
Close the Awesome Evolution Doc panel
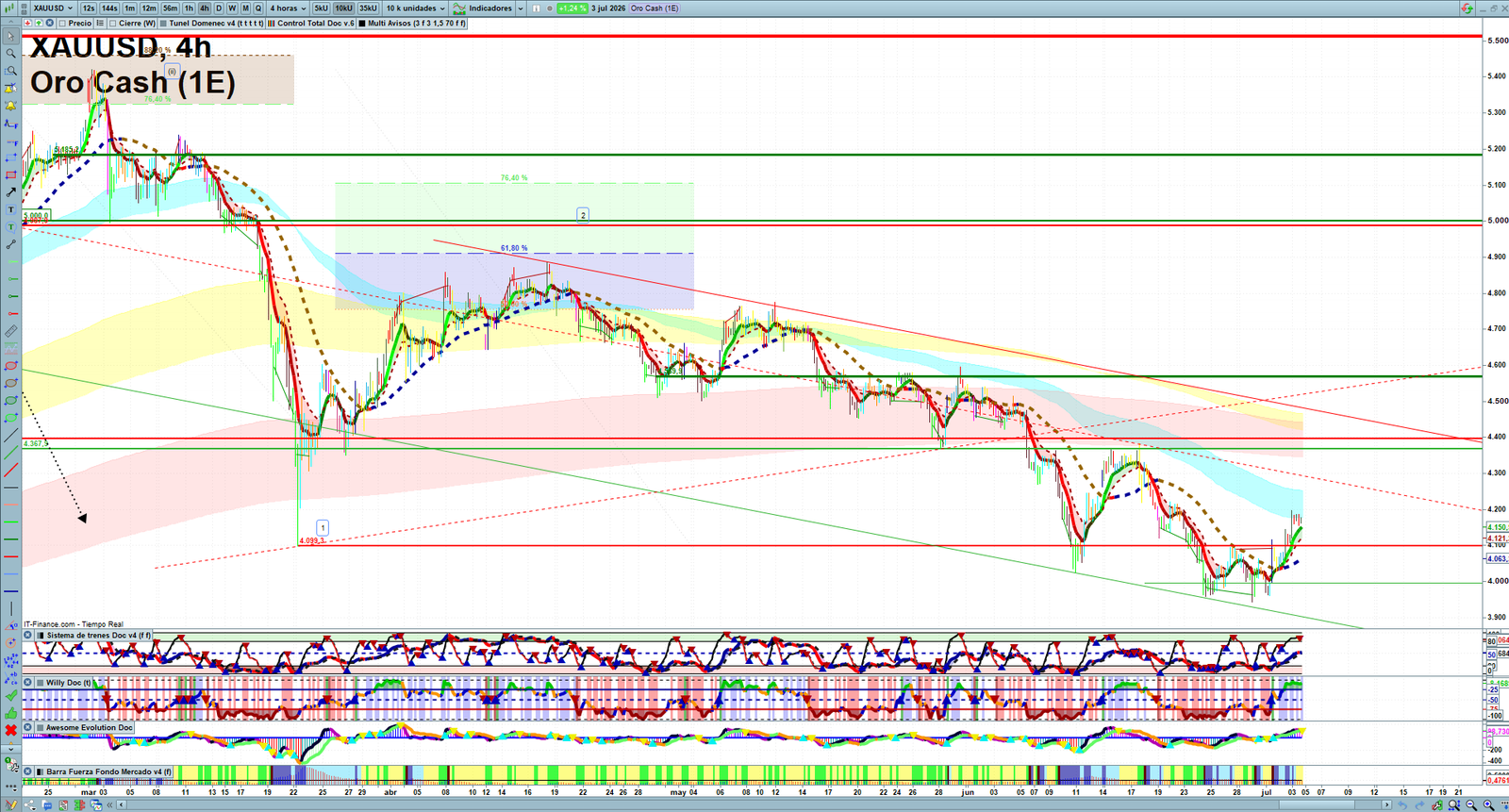tap(27, 727)
